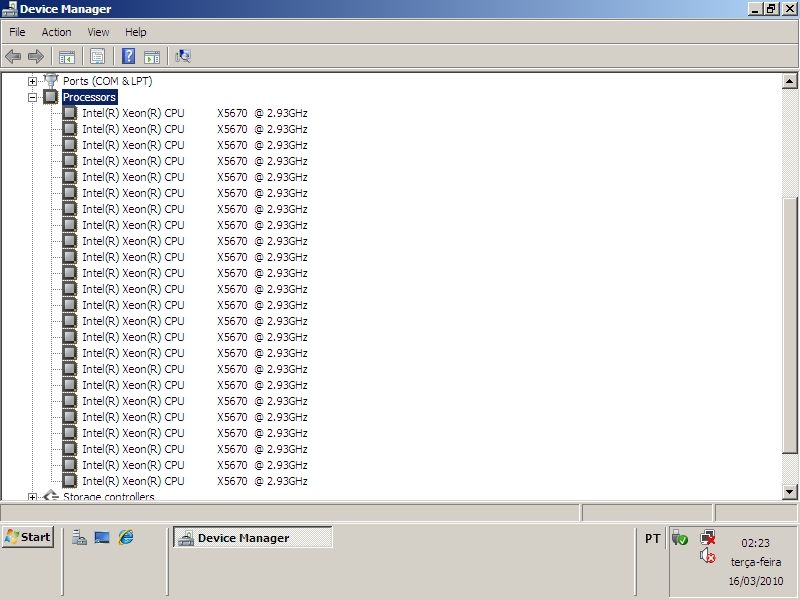Image resolution: width=800 pixels, height=600 pixels.
Task: Open the Action menu
Action: [x=56, y=32]
